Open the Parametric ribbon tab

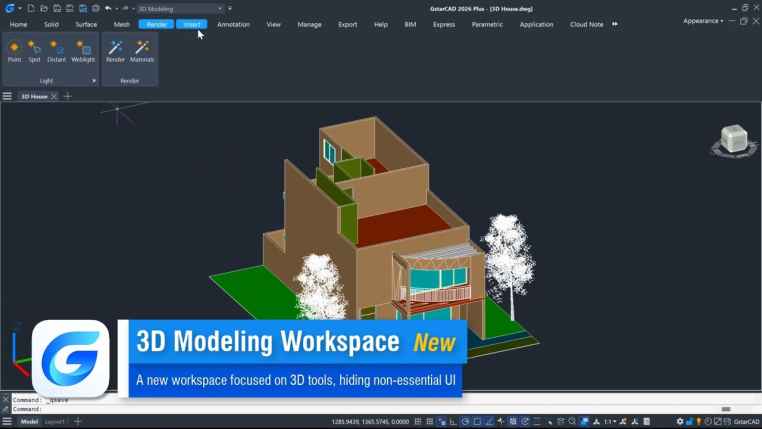coord(487,24)
